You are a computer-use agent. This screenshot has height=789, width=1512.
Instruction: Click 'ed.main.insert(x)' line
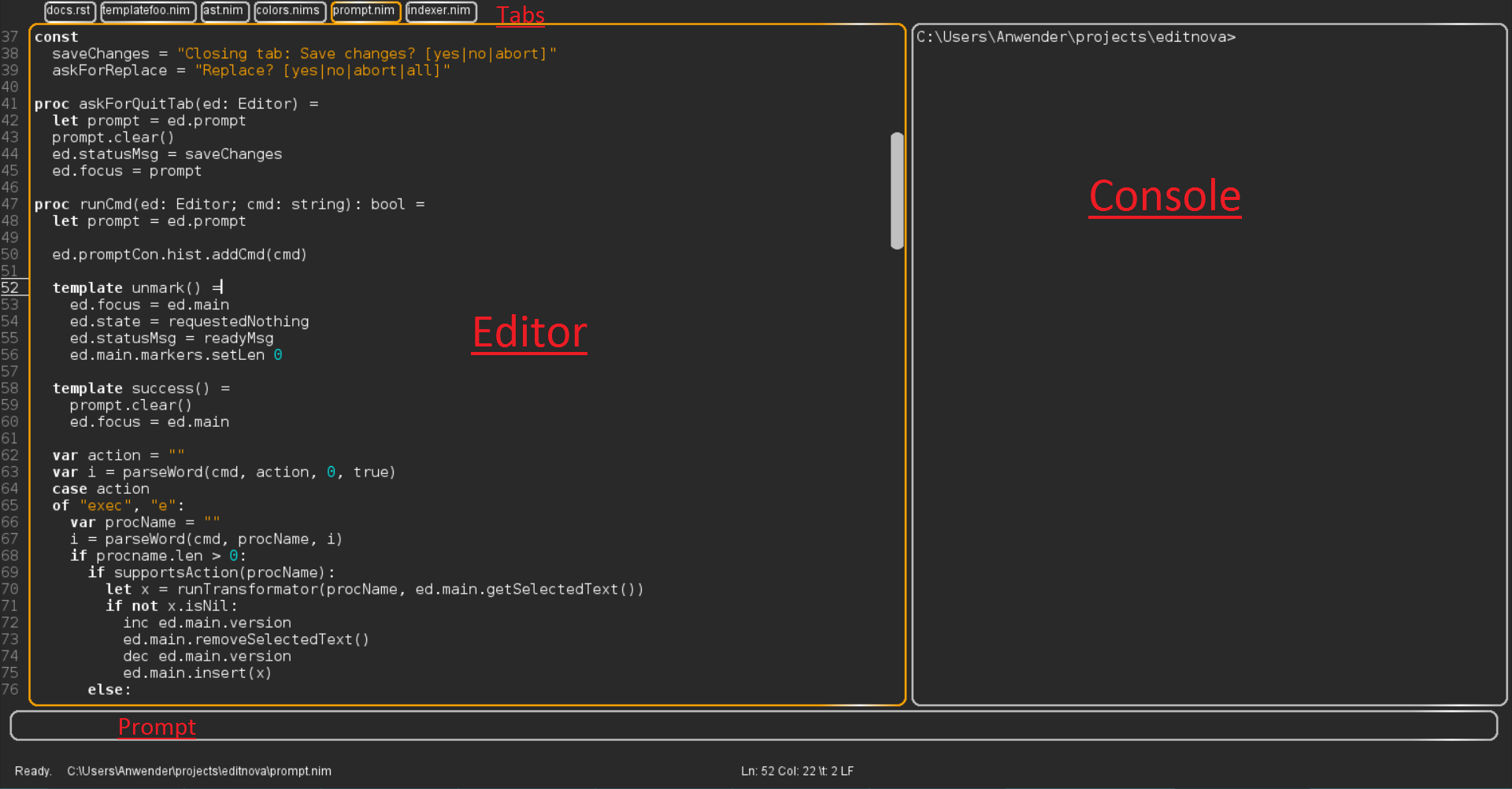197,672
